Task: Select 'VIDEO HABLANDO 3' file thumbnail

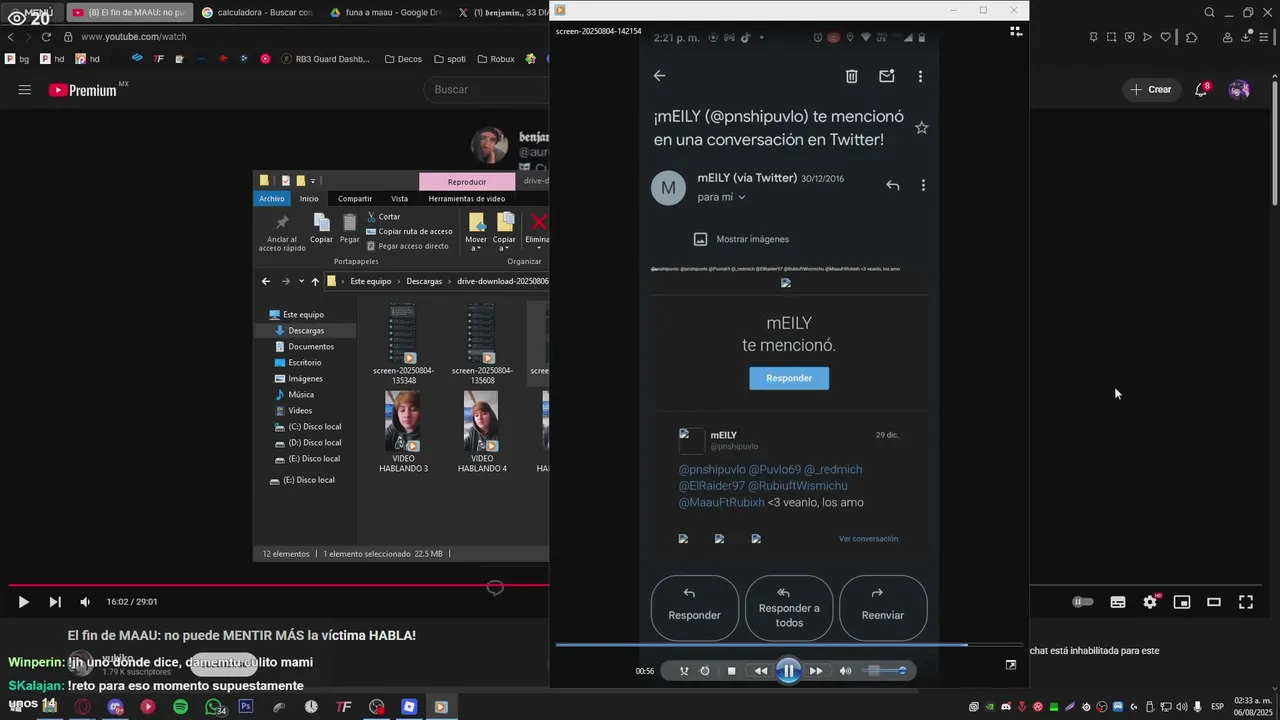Action: (403, 432)
